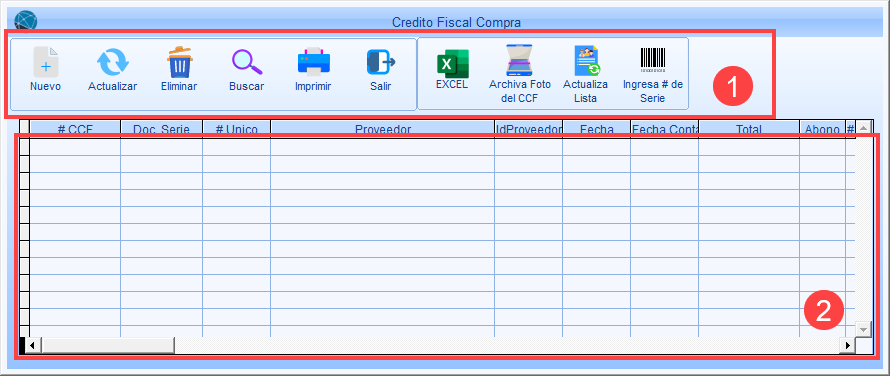Select the Proveedor column header
Image resolution: width=890 pixels, height=376 pixels.
point(383,129)
